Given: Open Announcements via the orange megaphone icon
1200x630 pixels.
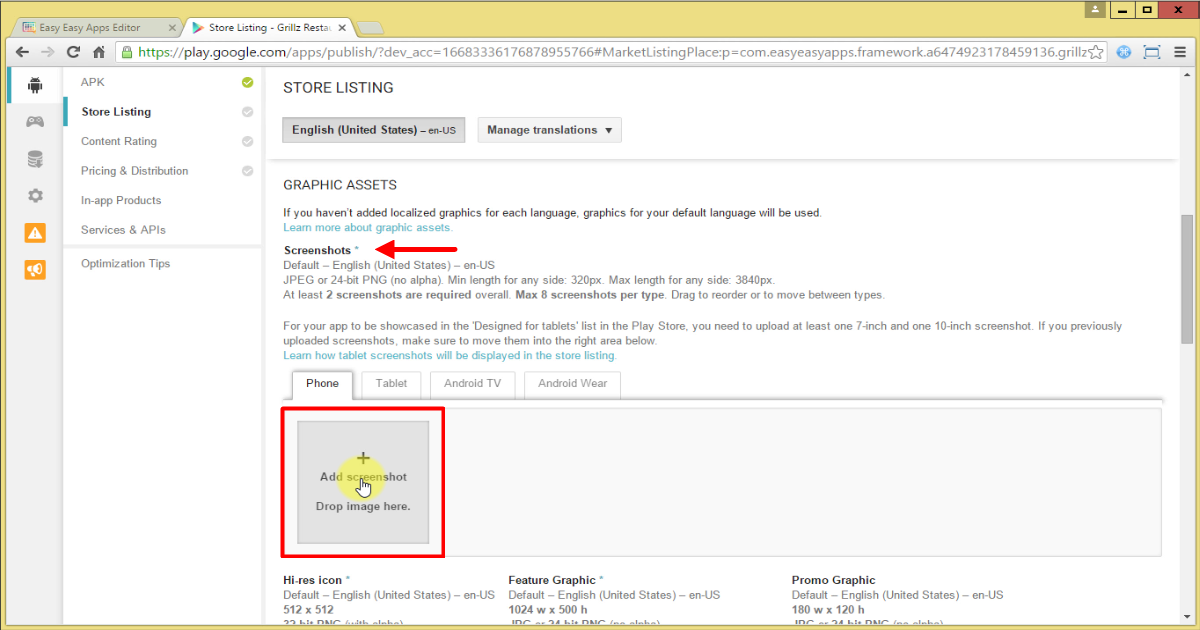Looking at the screenshot, I should coord(35,270).
